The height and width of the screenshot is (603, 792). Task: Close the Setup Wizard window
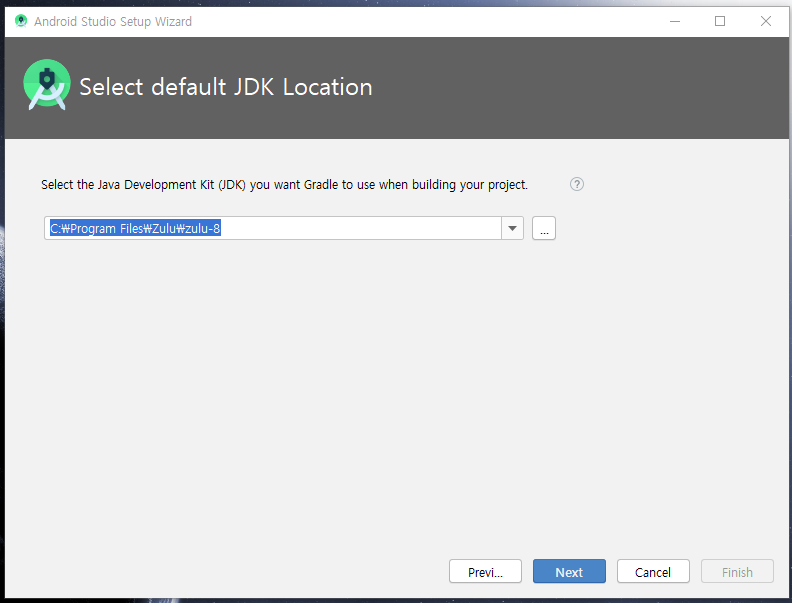click(x=766, y=21)
